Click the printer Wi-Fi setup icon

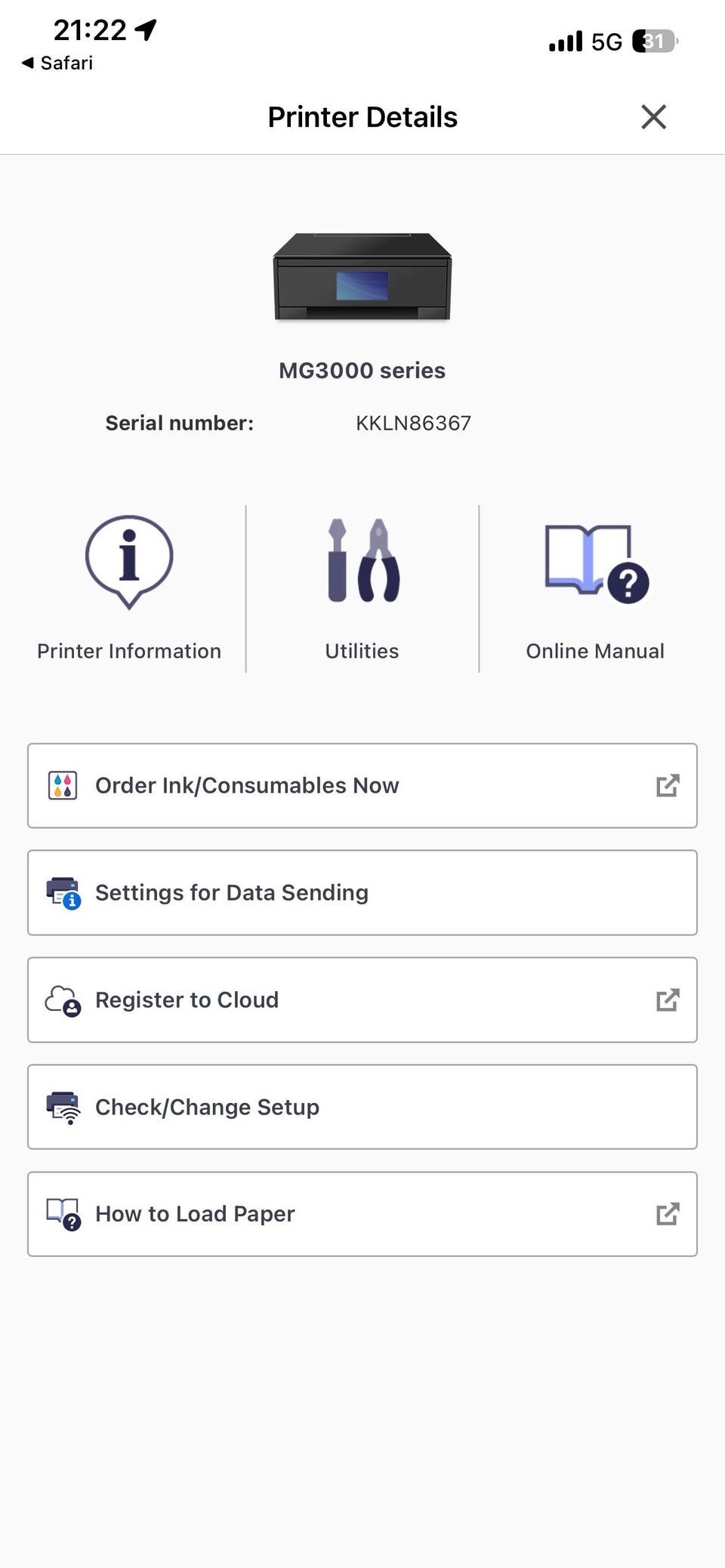[63, 1108]
